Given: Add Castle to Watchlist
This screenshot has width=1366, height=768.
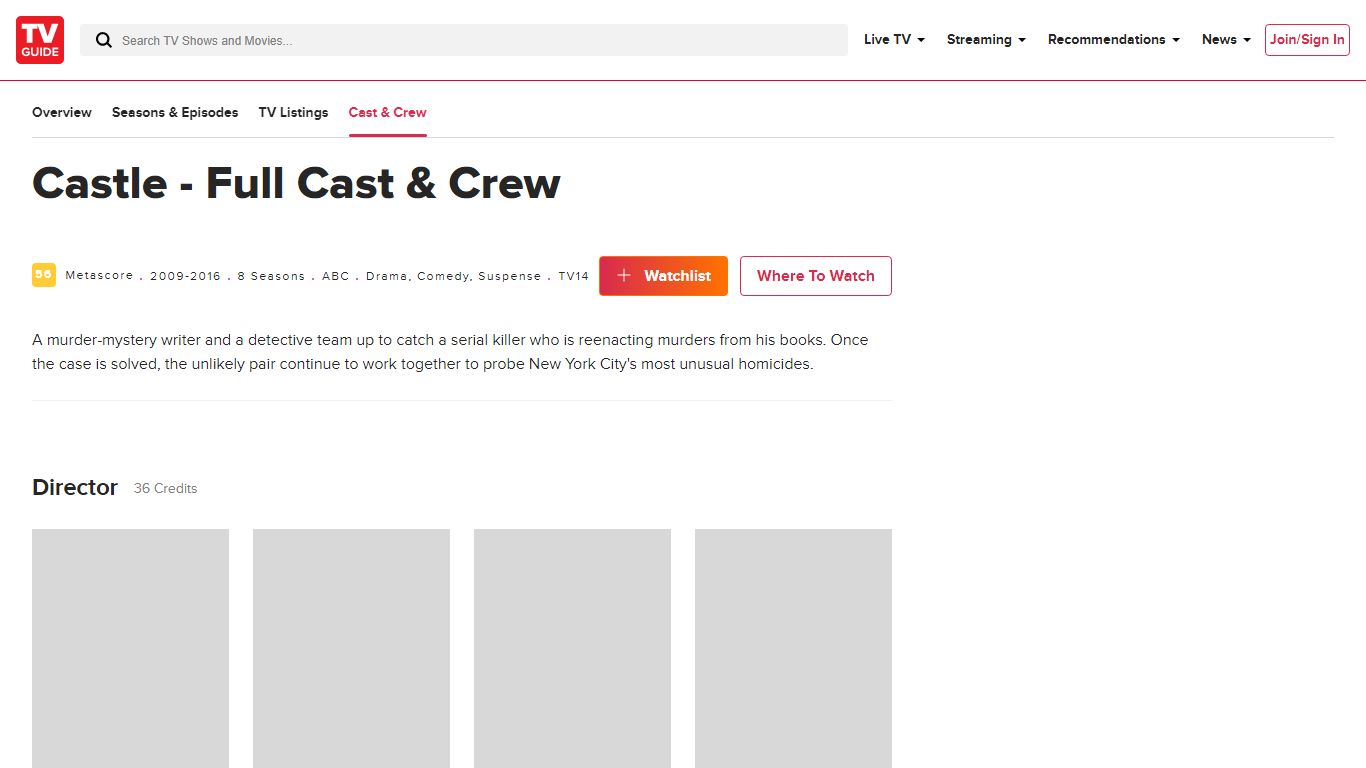Looking at the screenshot, I should (x=663, y=276).
